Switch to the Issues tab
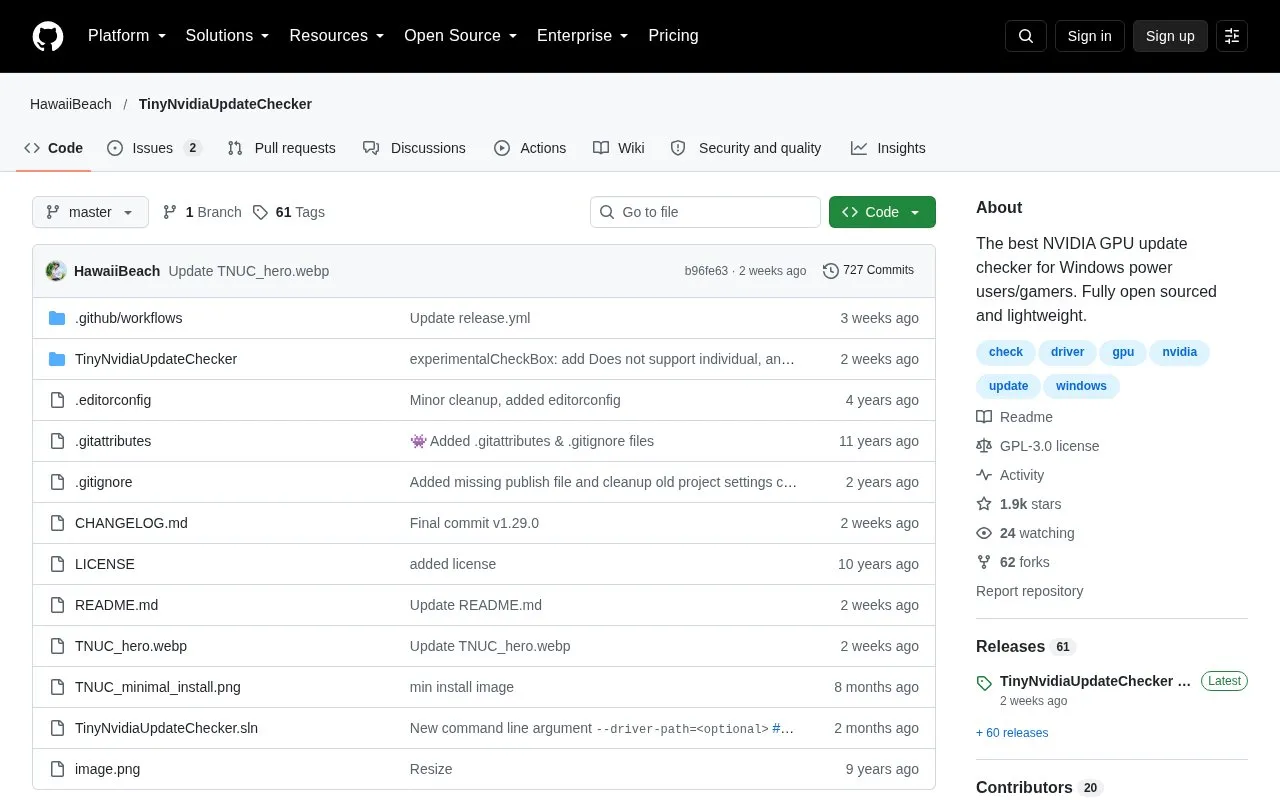1280x800 pixels. point(154,148)
